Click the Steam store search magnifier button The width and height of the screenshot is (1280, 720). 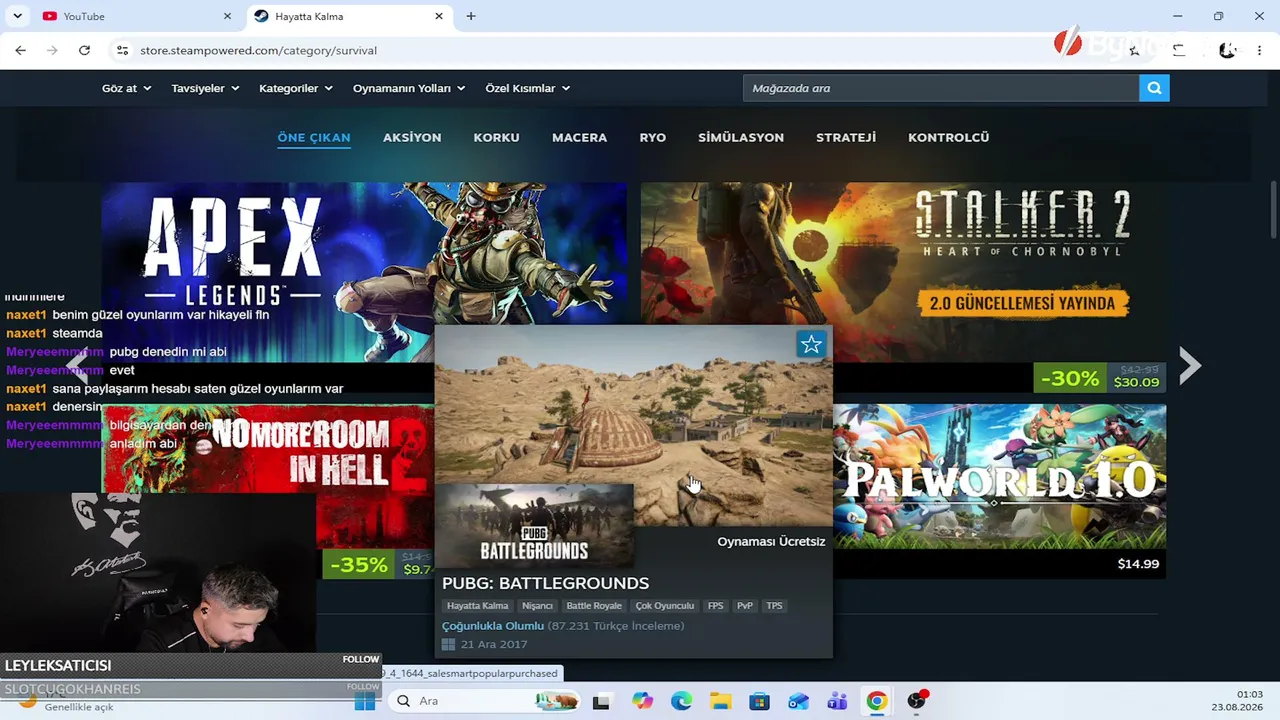[1154, 88]
